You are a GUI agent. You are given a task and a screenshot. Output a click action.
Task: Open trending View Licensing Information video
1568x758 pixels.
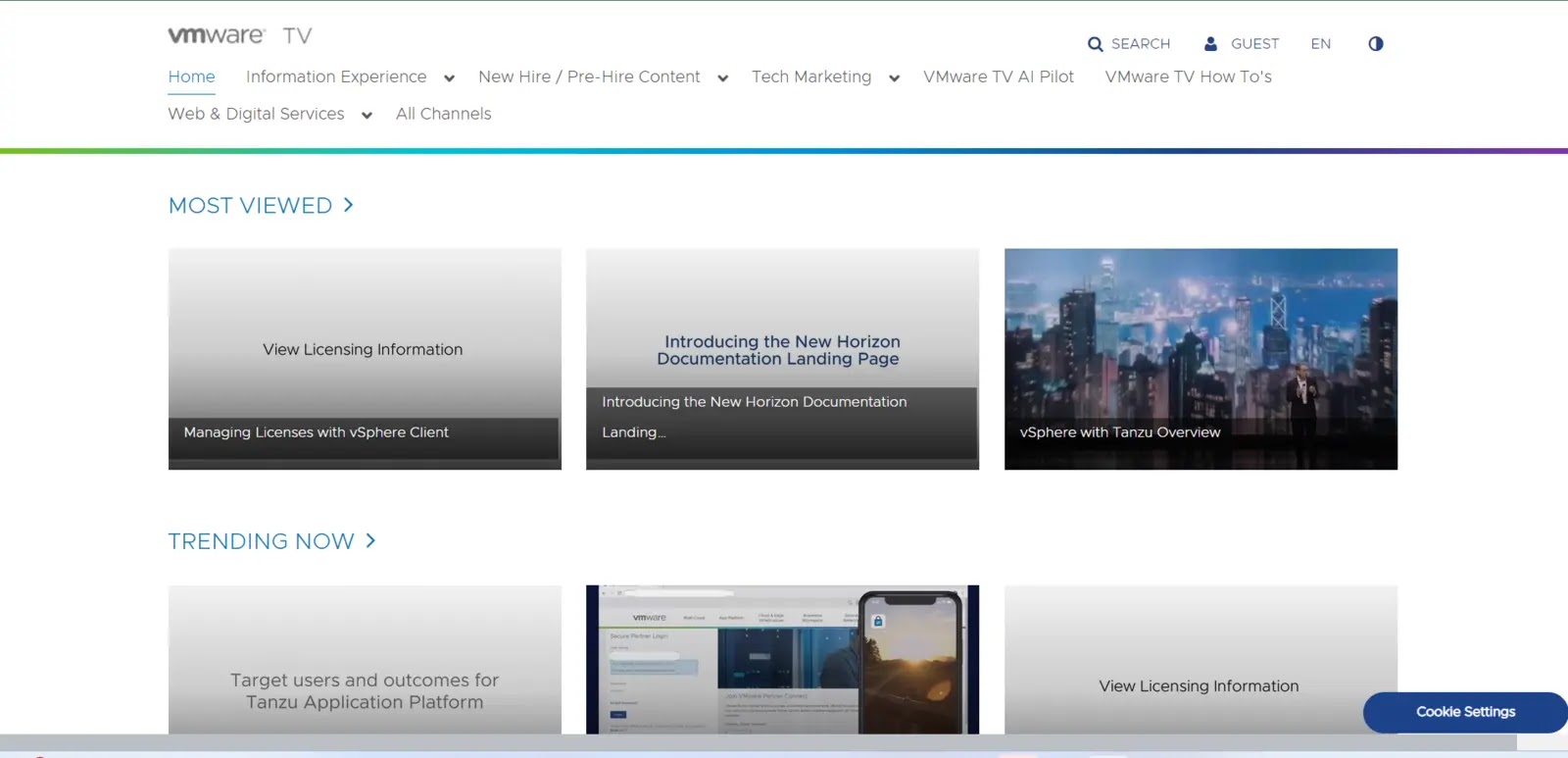click(x=1200, y=660)
